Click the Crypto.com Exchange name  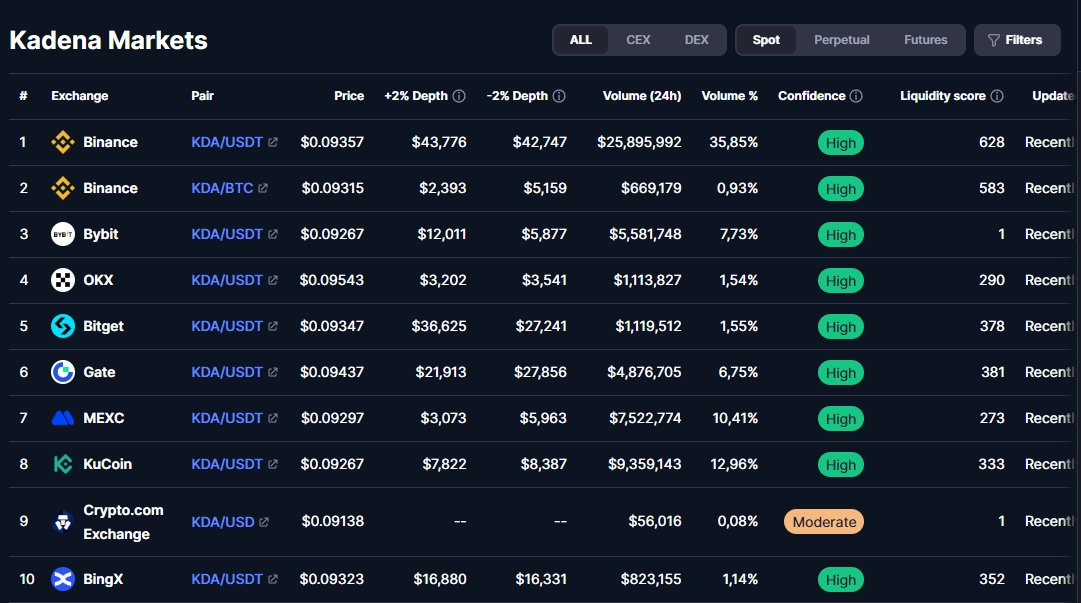(x=123, y=522)
